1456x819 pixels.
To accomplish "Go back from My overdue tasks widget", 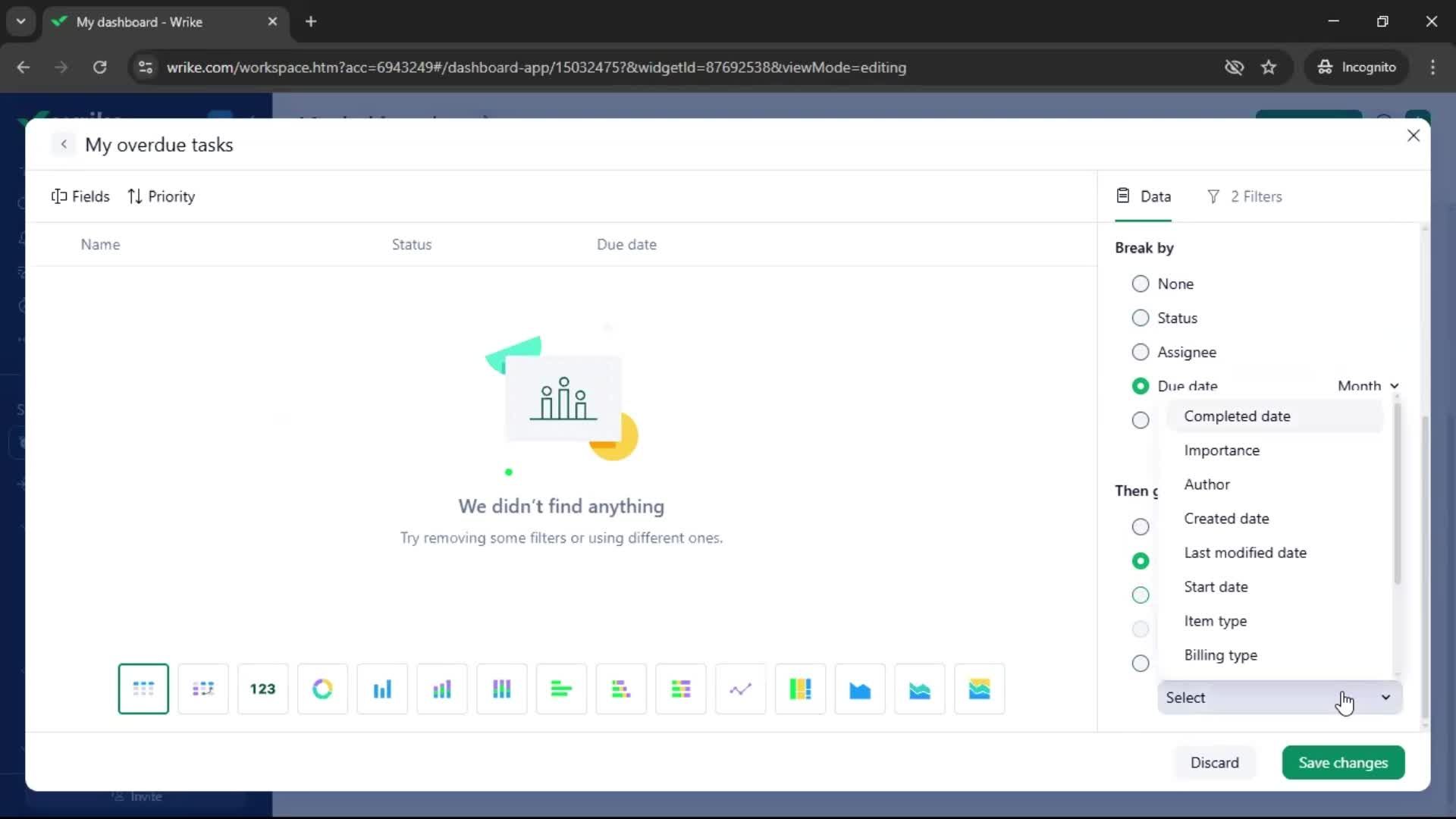I will [64, 144].
